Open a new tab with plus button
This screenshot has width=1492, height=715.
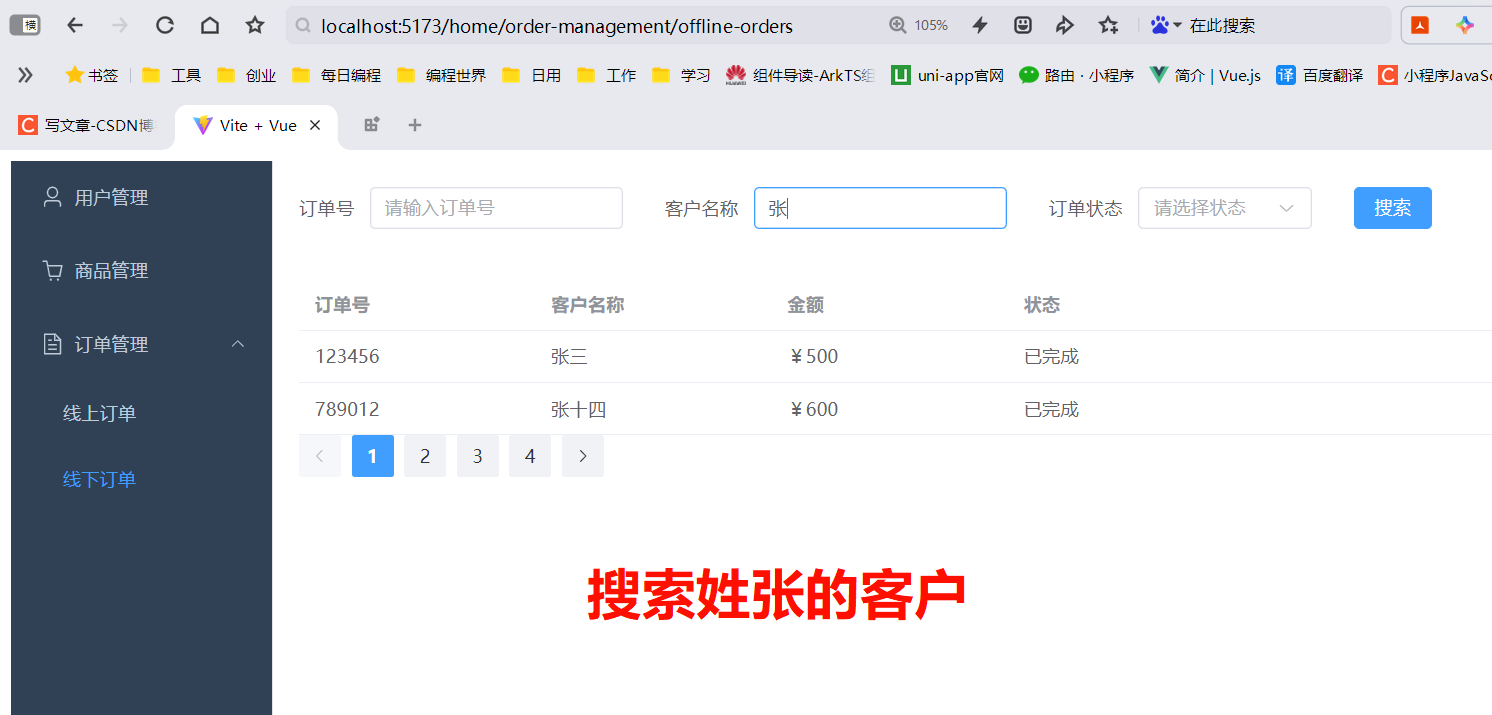pos(415,125)
